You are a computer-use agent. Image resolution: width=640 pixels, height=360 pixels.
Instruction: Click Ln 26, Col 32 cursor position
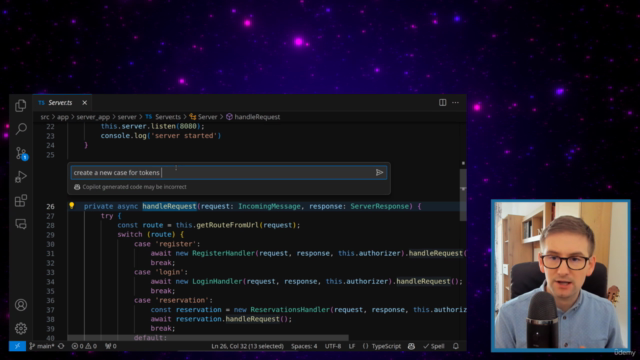pos(247,346)
